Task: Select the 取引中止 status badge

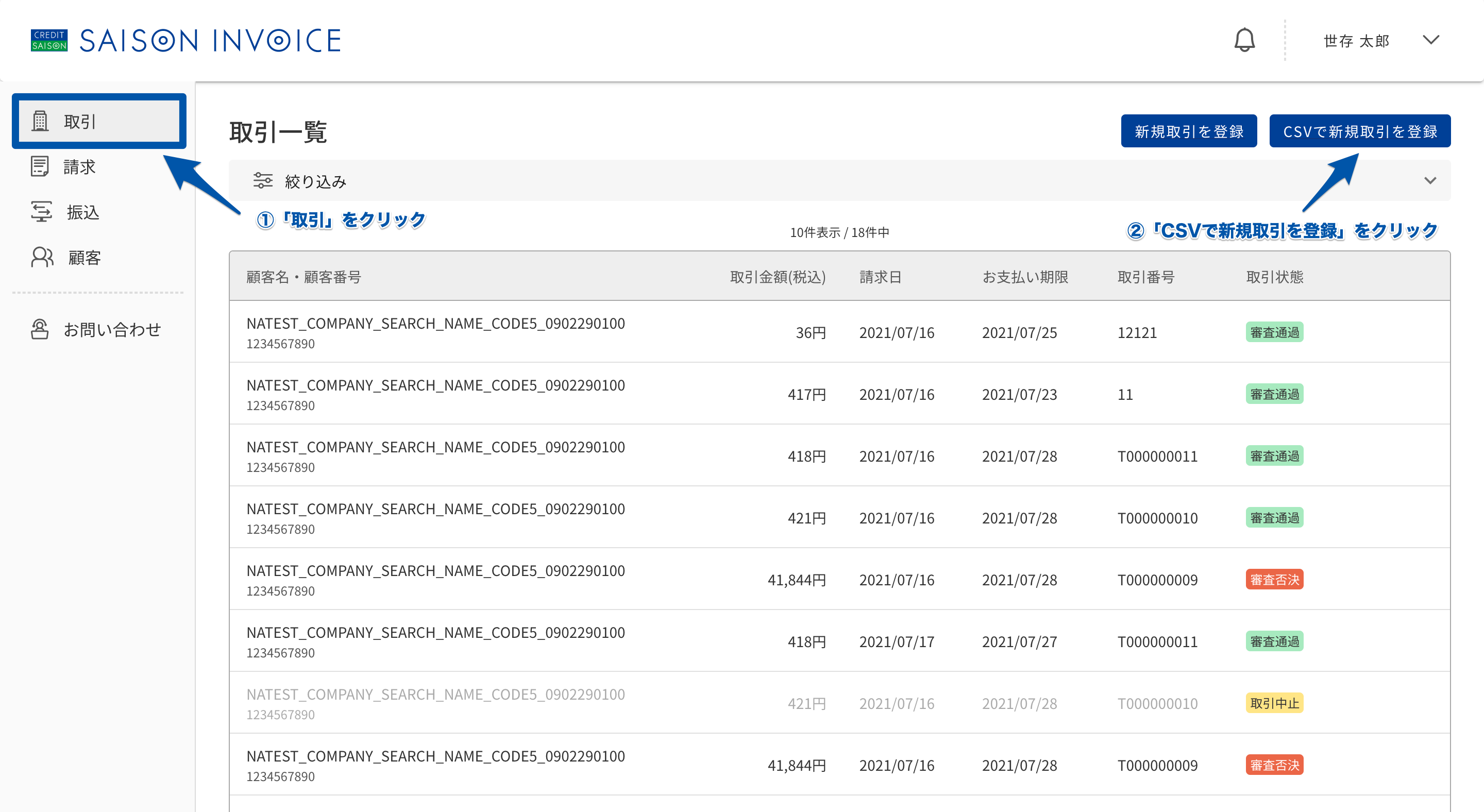Action: point(1274,703)
